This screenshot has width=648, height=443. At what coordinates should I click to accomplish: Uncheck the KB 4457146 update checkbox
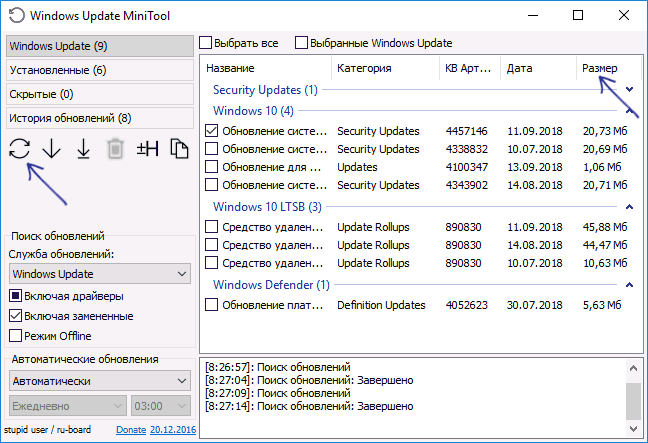pyautogui.click(x=212, y=131)
